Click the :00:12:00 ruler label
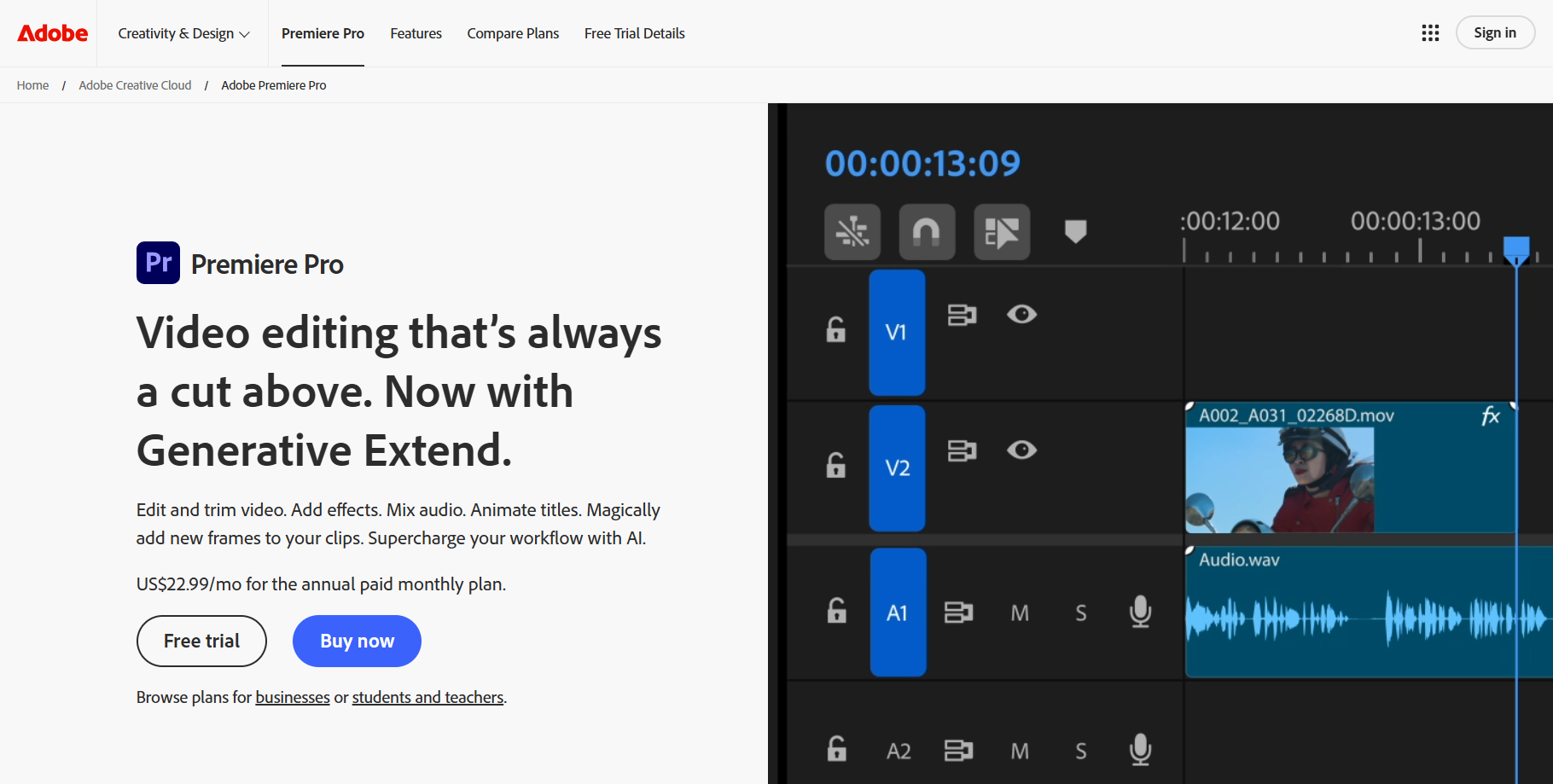The width and height of the screenshot is (1553, 784). pyautogui.click(x=1230, y=221)
